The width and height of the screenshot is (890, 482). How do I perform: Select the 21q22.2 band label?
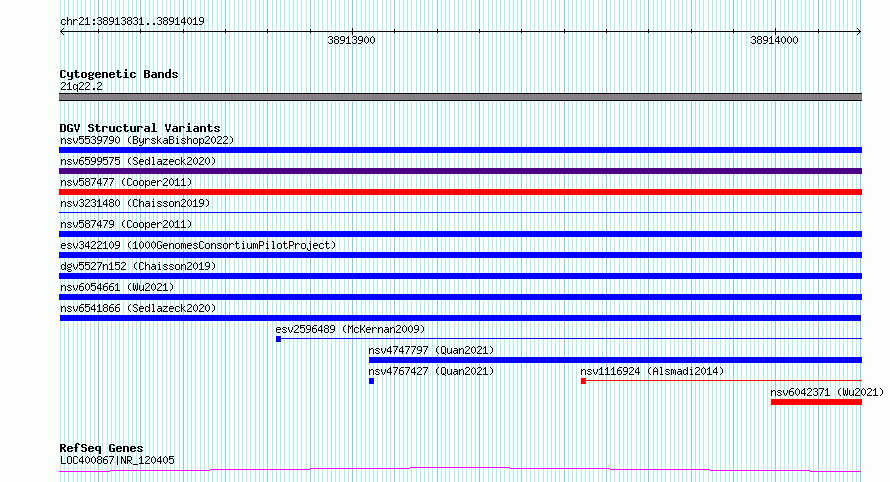point(81,86)
